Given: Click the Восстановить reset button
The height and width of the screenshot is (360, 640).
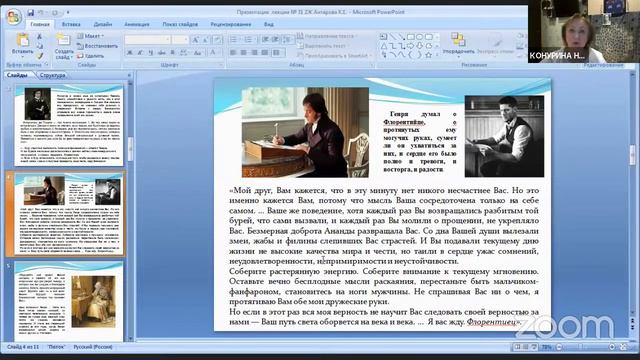Looking at the screenshot, I should pyautogui.click(x=97, y=46).
